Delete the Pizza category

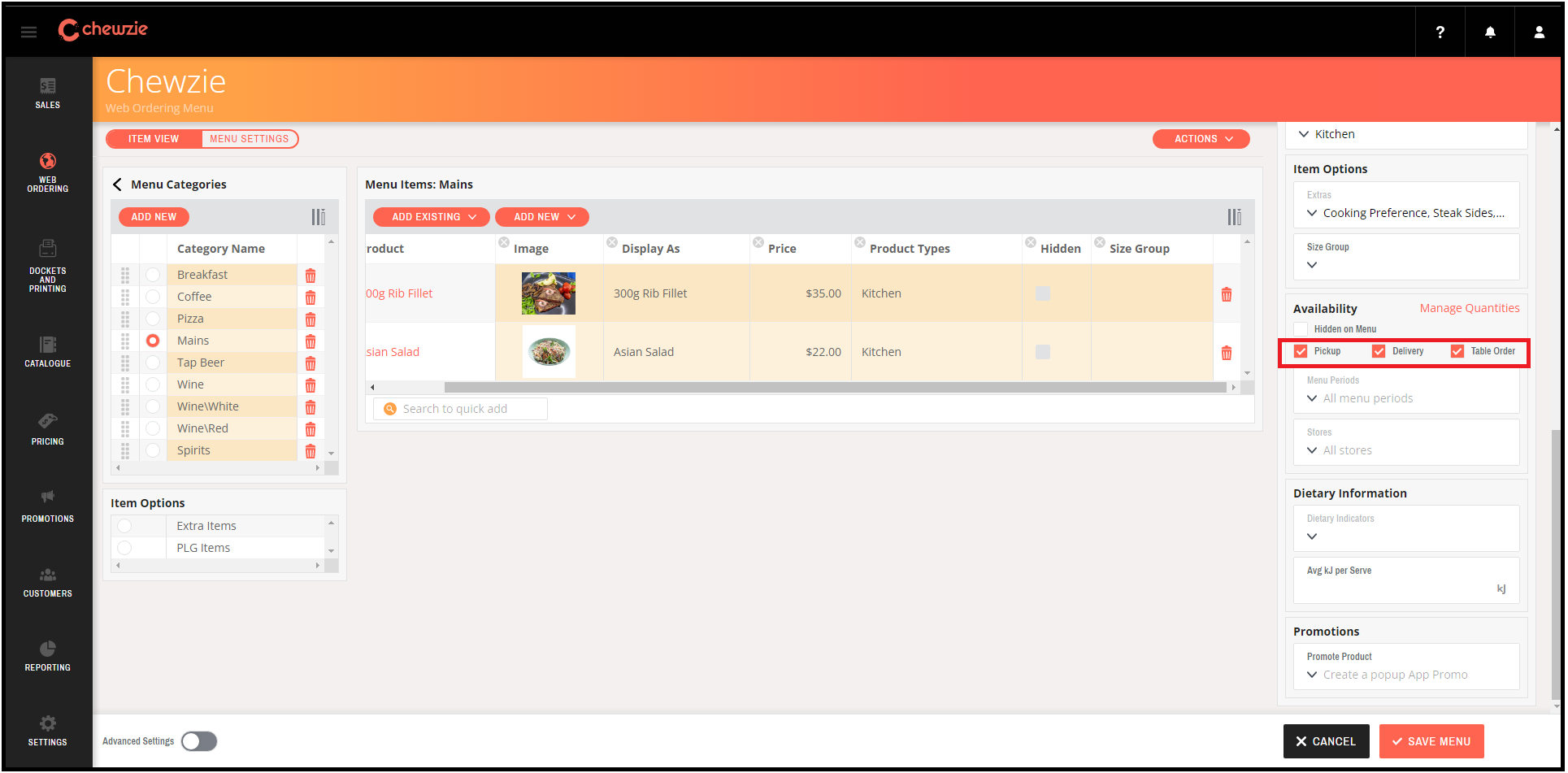pos(311,319)
